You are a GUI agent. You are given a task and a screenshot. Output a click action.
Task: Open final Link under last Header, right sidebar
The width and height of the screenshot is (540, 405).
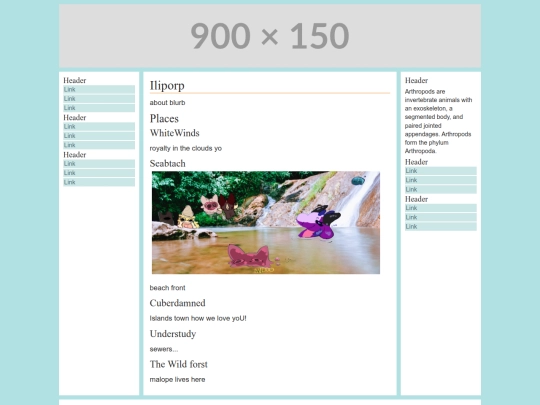pos(441,227)
